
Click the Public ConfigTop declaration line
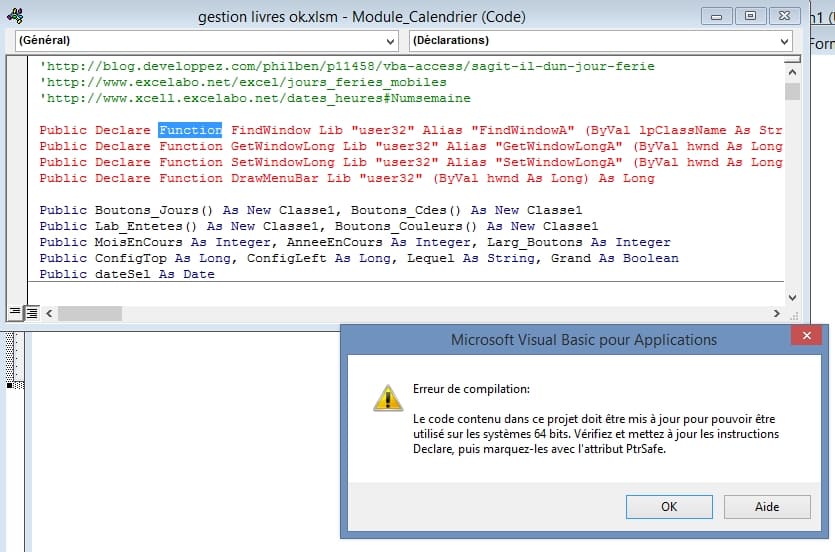(359, 258)
